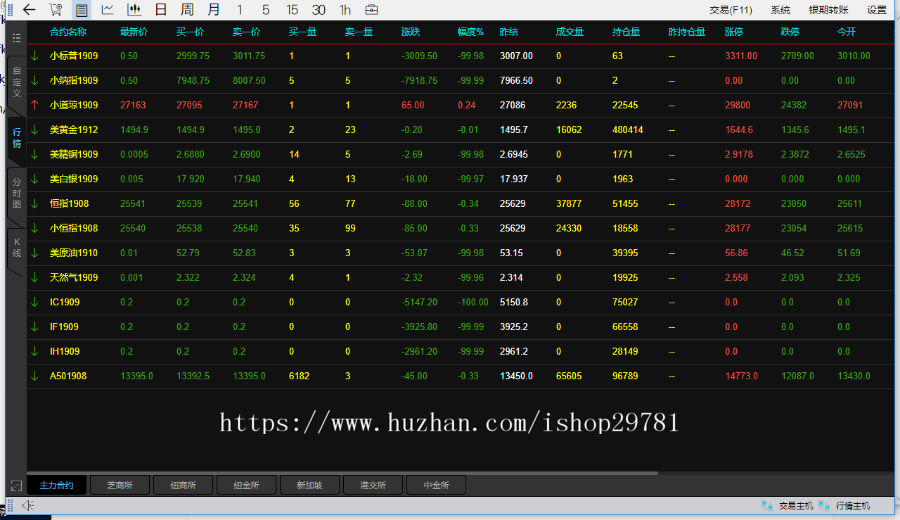Sort by the 幅度% column header
900x520 pixels.
(471, 32)
